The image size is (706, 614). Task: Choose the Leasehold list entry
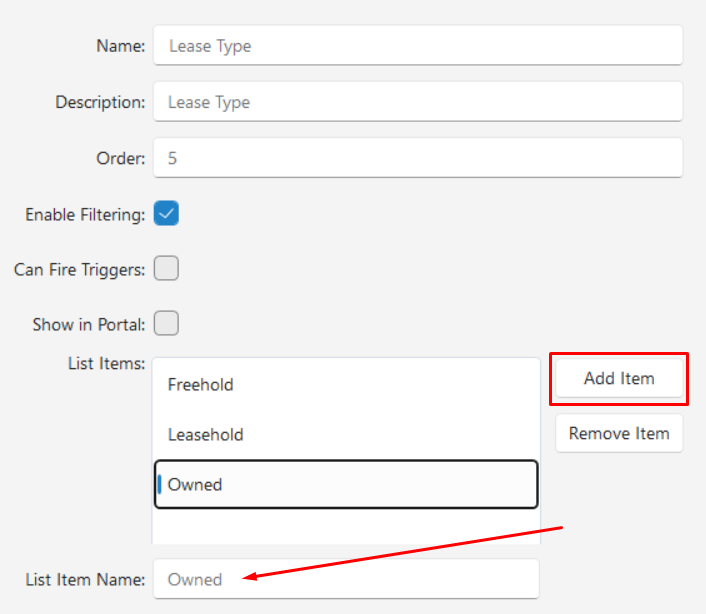[346, 435]
